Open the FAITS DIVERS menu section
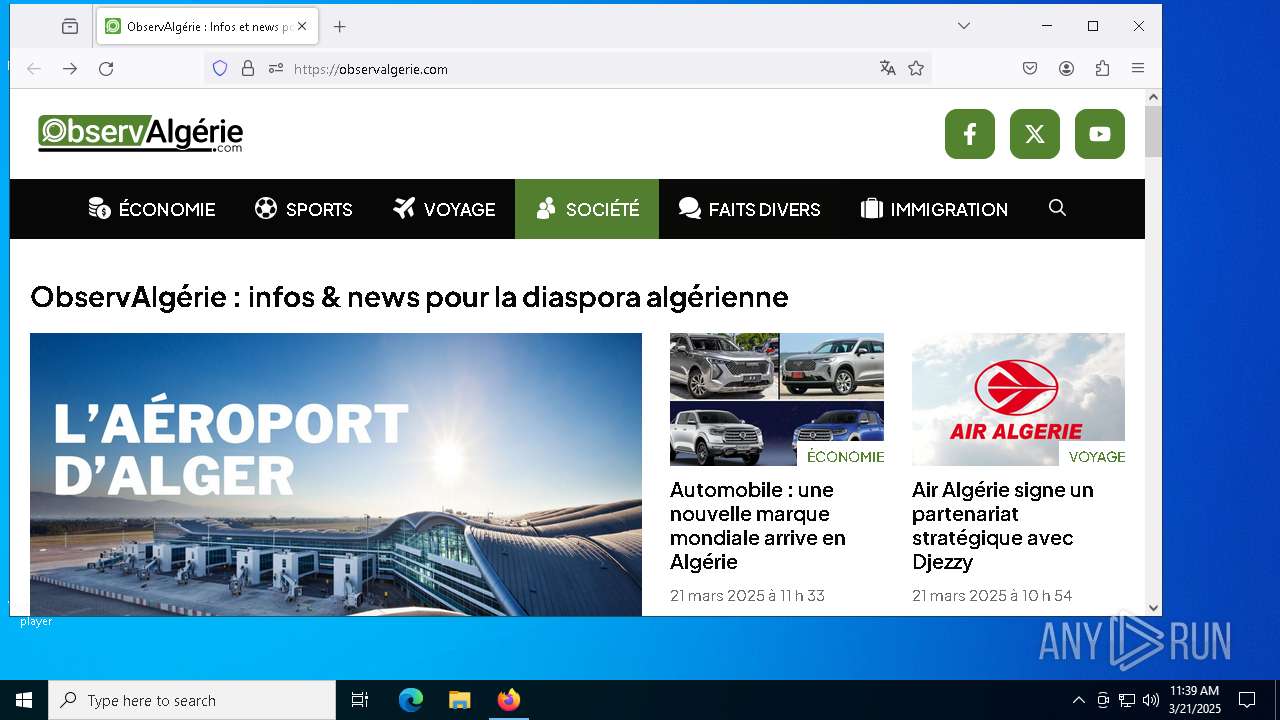This screenshot has height=720, width=1280. coord(749,209)
